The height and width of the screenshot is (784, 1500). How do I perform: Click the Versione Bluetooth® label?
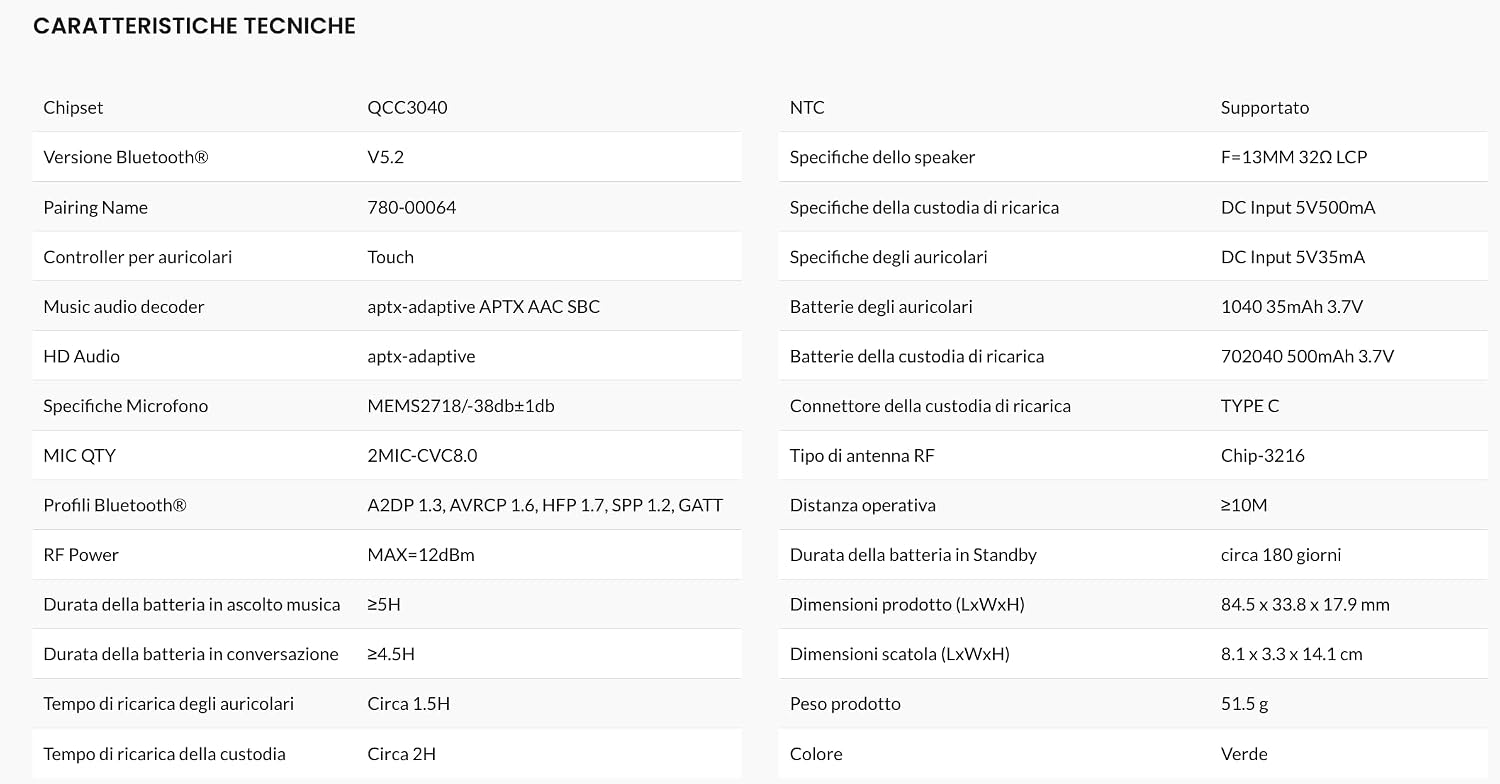[126, 157]
